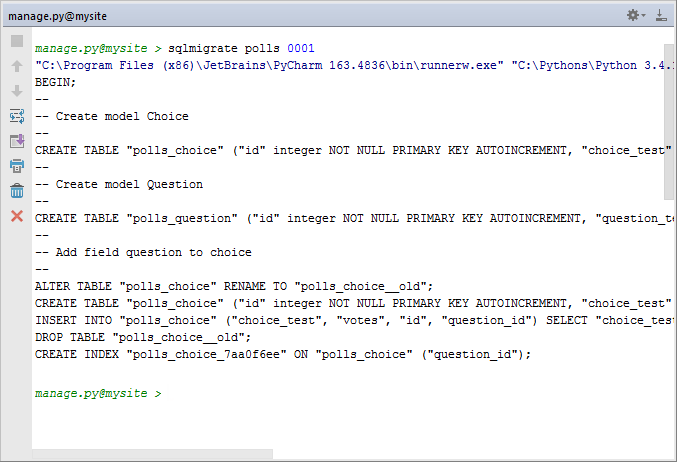Click the INSERT INTO polls_choice line

click(354, 320)
